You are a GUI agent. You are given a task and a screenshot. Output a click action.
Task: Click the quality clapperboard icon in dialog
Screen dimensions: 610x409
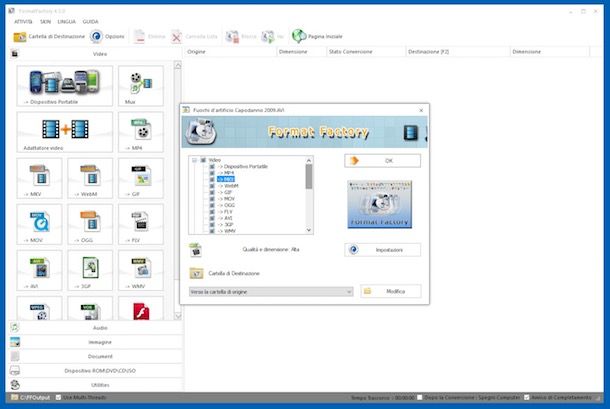point(195,250)
